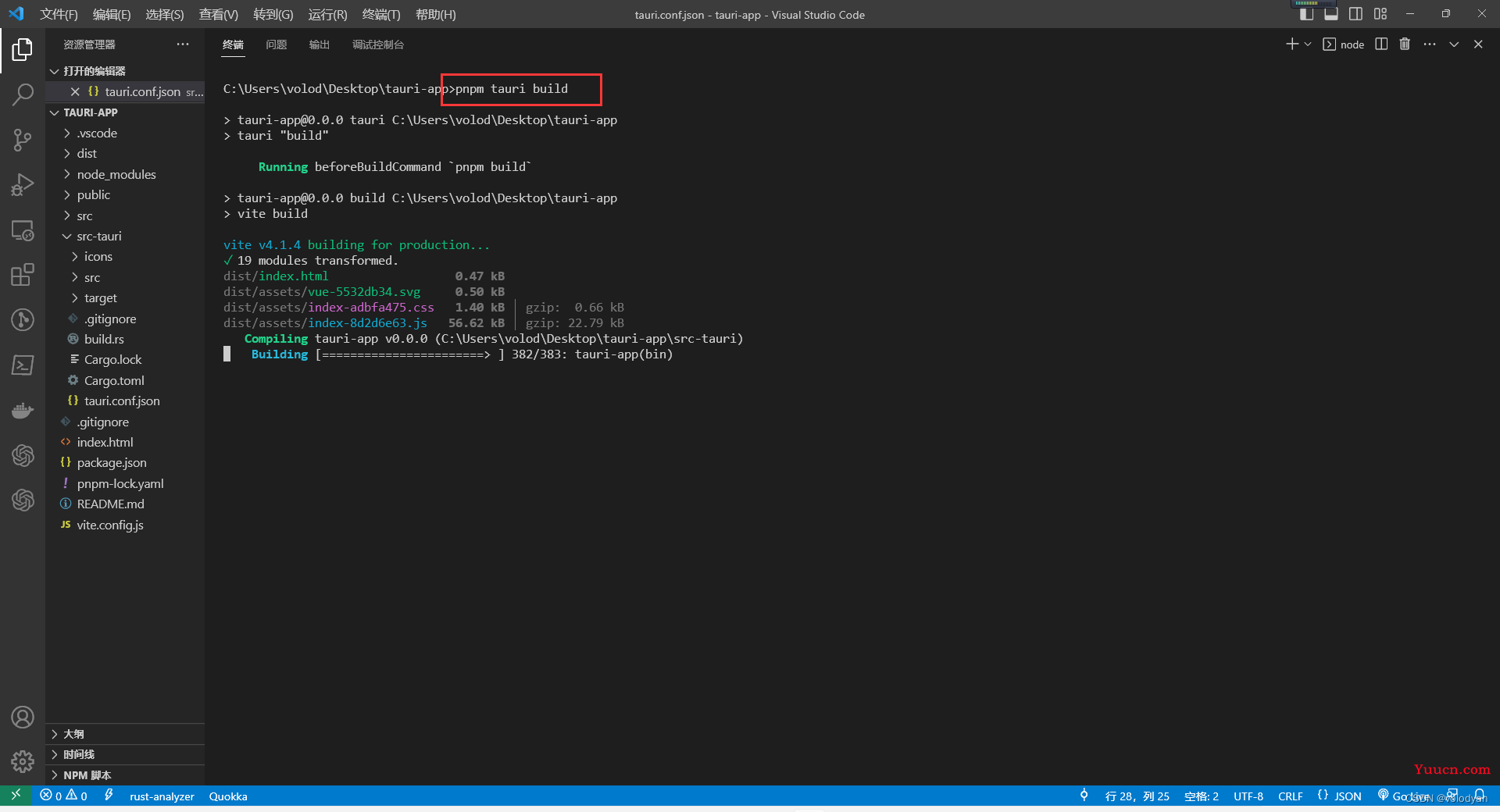Create a new terminal with plus icon

pyautogui.click(x=1292, y=45)
